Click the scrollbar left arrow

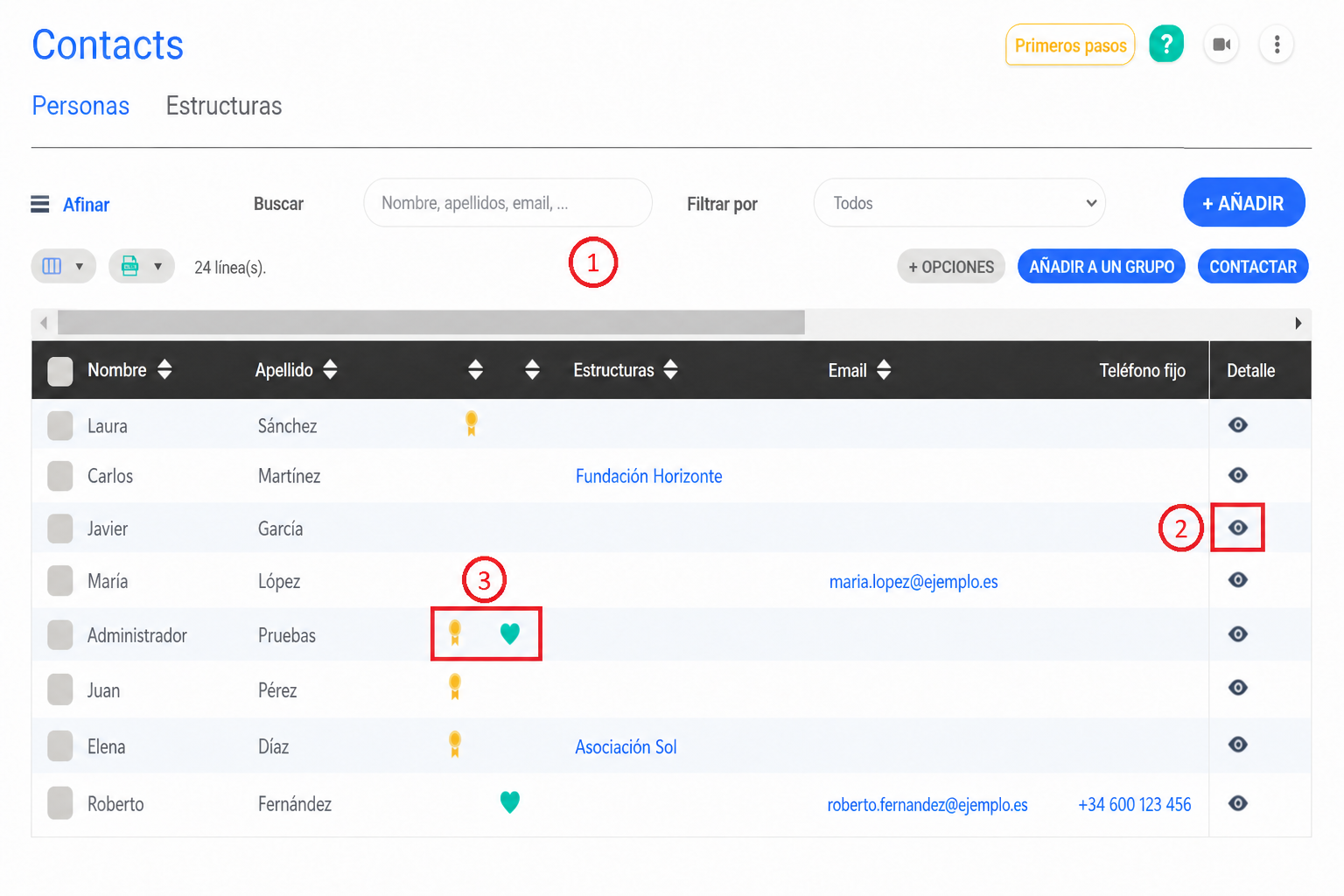(x=44, y=323)
